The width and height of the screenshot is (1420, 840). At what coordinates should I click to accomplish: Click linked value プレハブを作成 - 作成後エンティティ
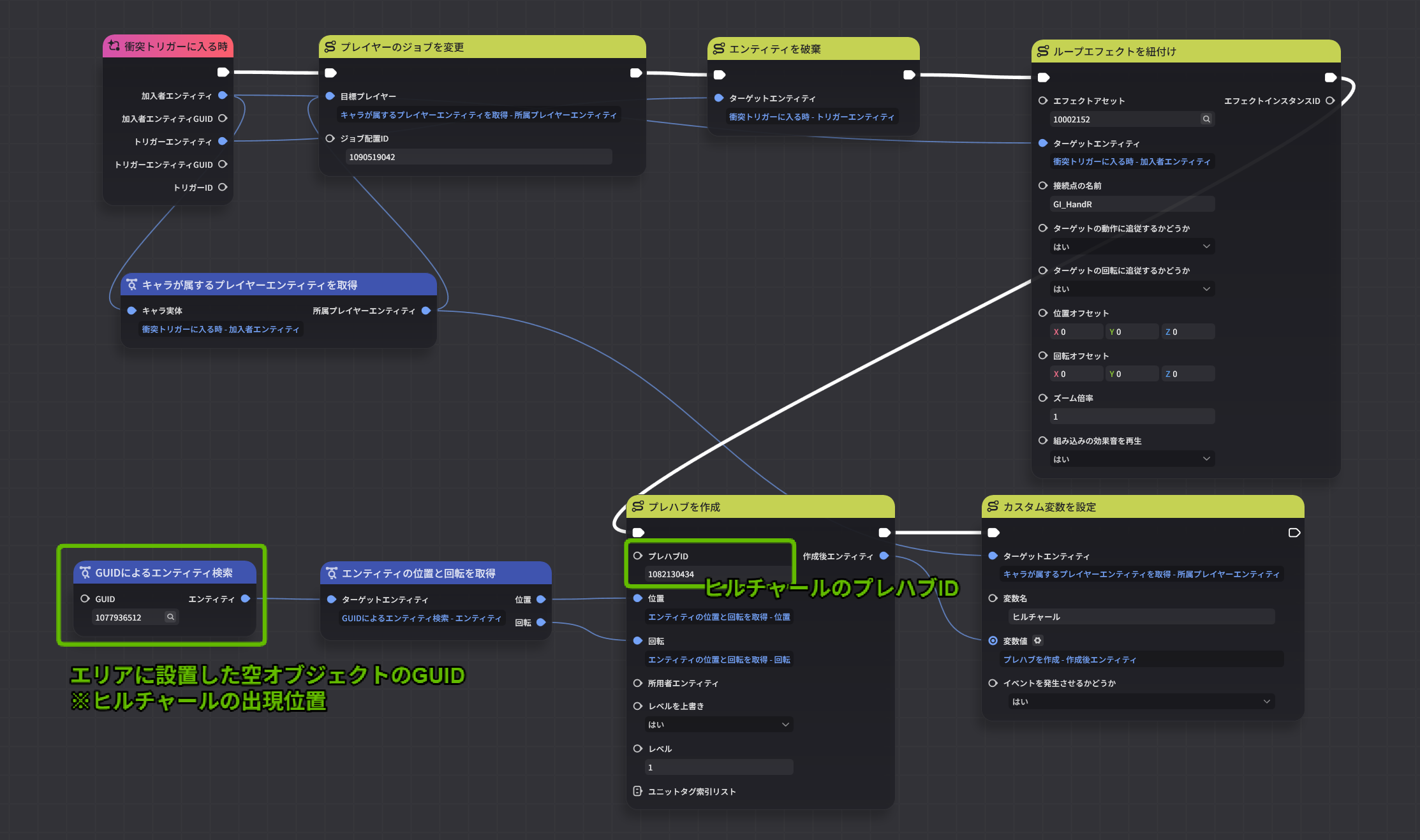coord(1070,659)
